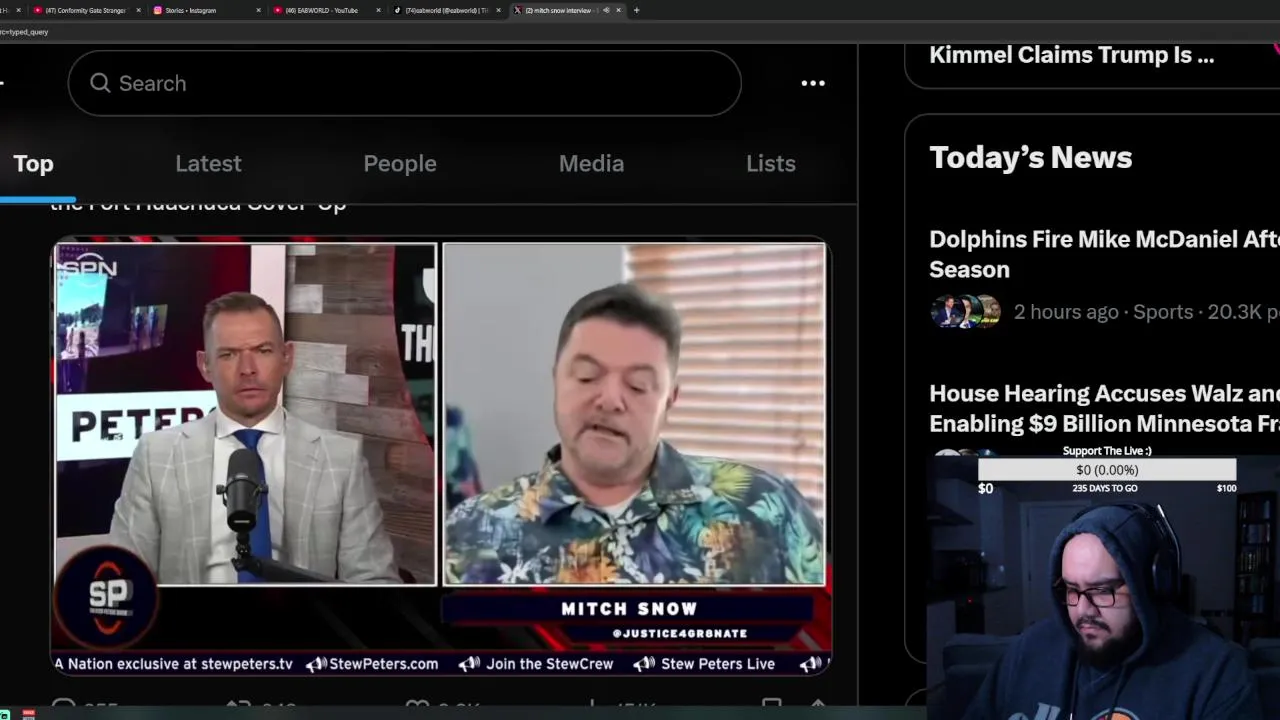
Task: Close the Stories Instagram browser tab
Action: tap(258, 10)
